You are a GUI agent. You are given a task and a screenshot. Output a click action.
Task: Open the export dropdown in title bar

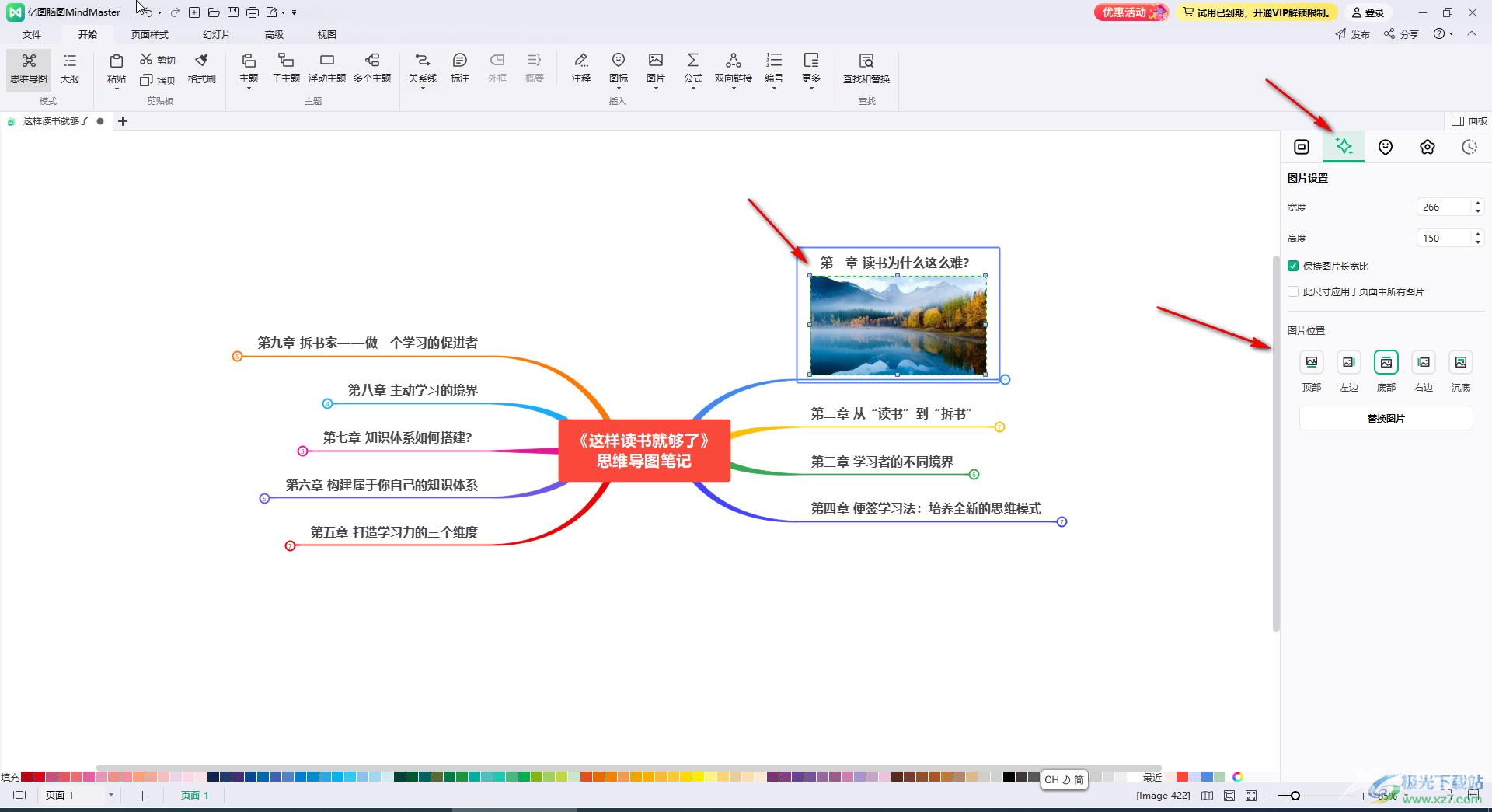tap(283, 12)
